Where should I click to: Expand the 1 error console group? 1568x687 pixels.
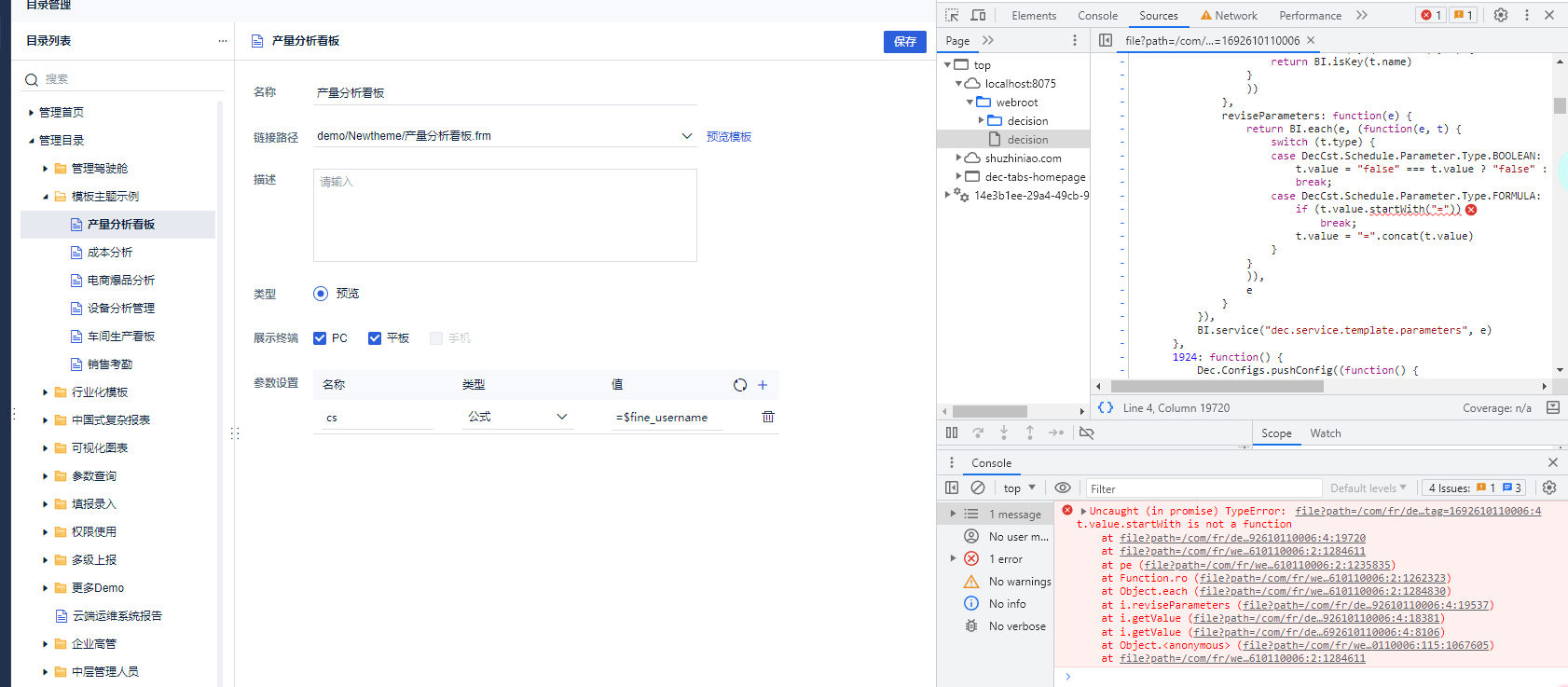pos(953,558)
